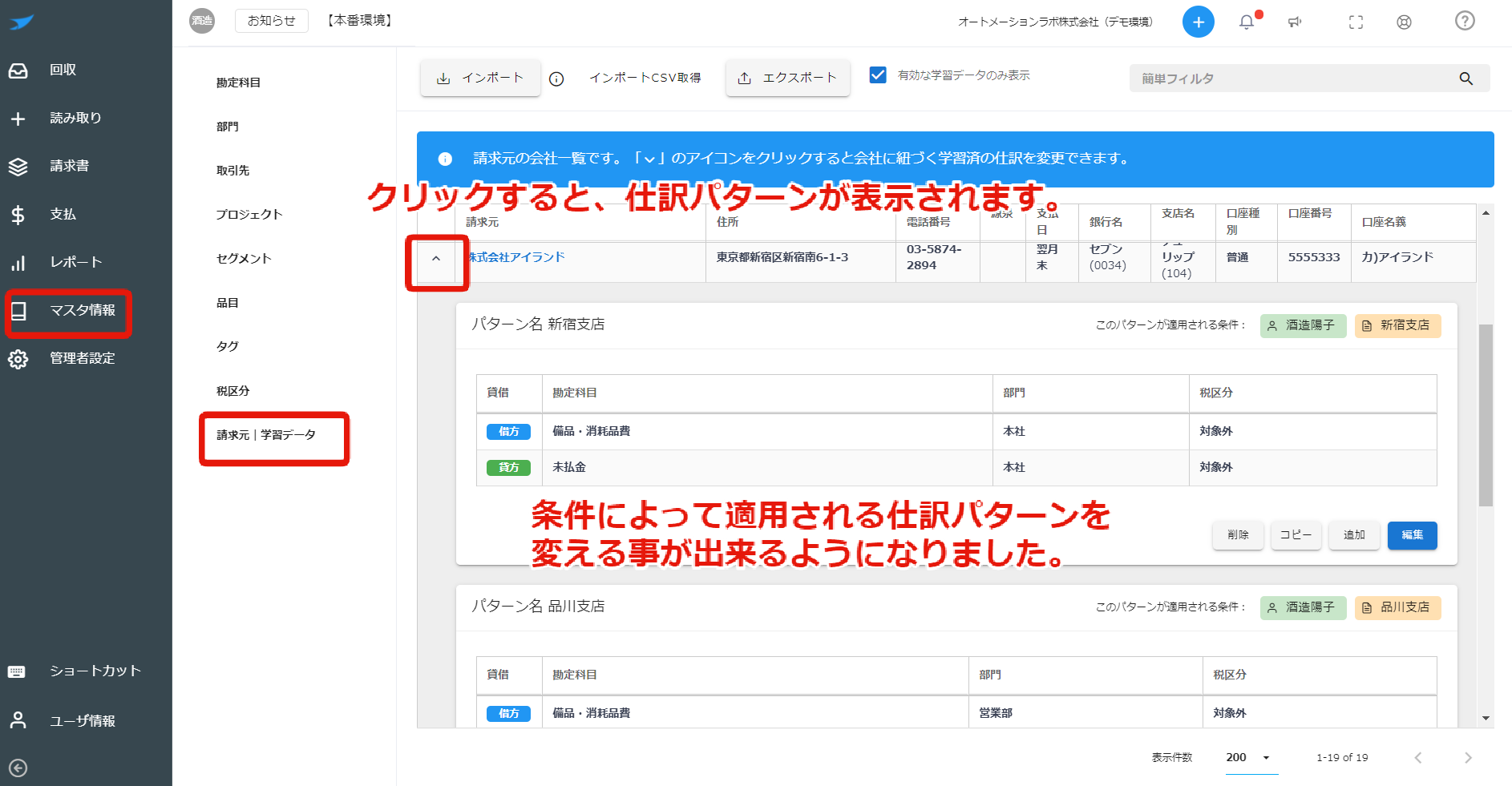Image resolution: width=1512 pixels, height=786 pixels.
Task: Select 請求元｜学習データ menu
Action: (x=266, y=435)
